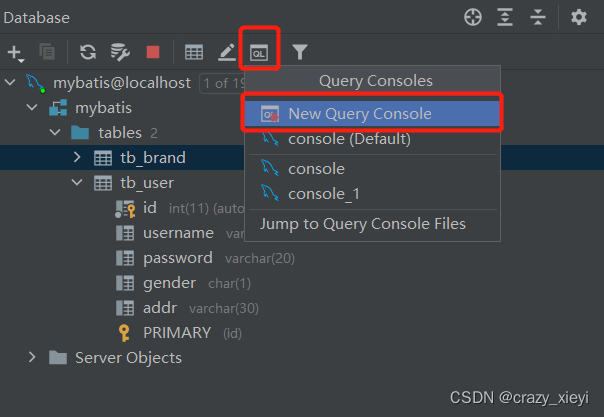The width and height of the screenshot is (604, 417).
Task: Click the red stop/disconnect icon
Action: pos(152,52)
